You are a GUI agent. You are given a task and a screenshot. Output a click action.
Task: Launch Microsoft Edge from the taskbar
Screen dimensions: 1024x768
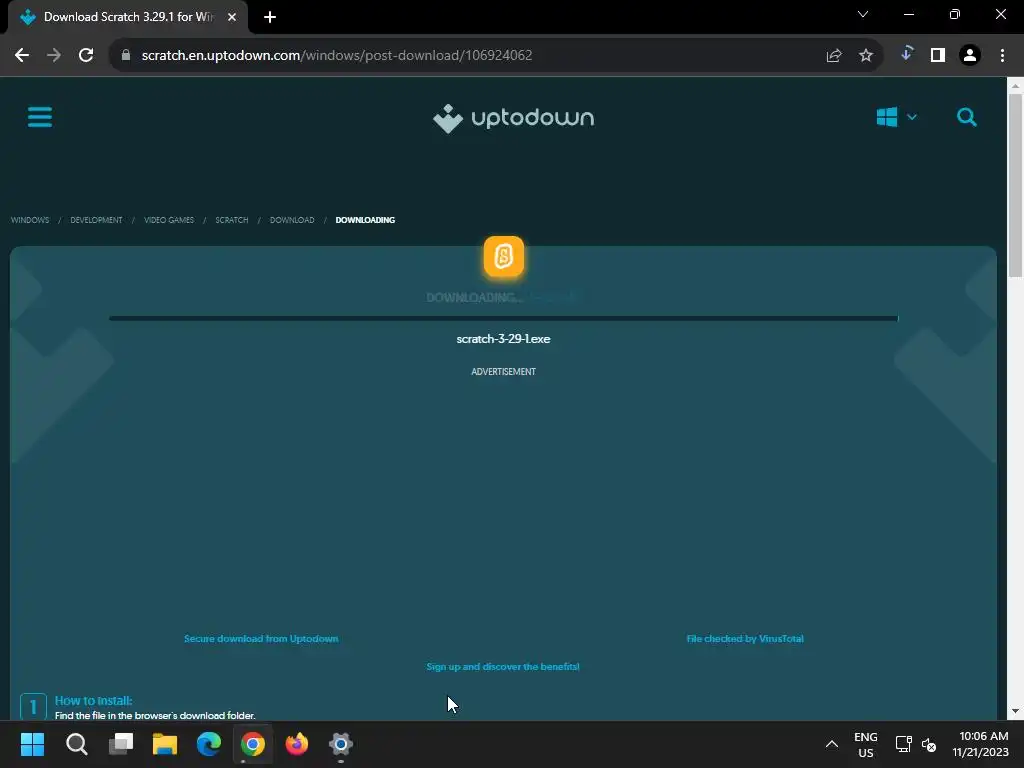(209, 744)
